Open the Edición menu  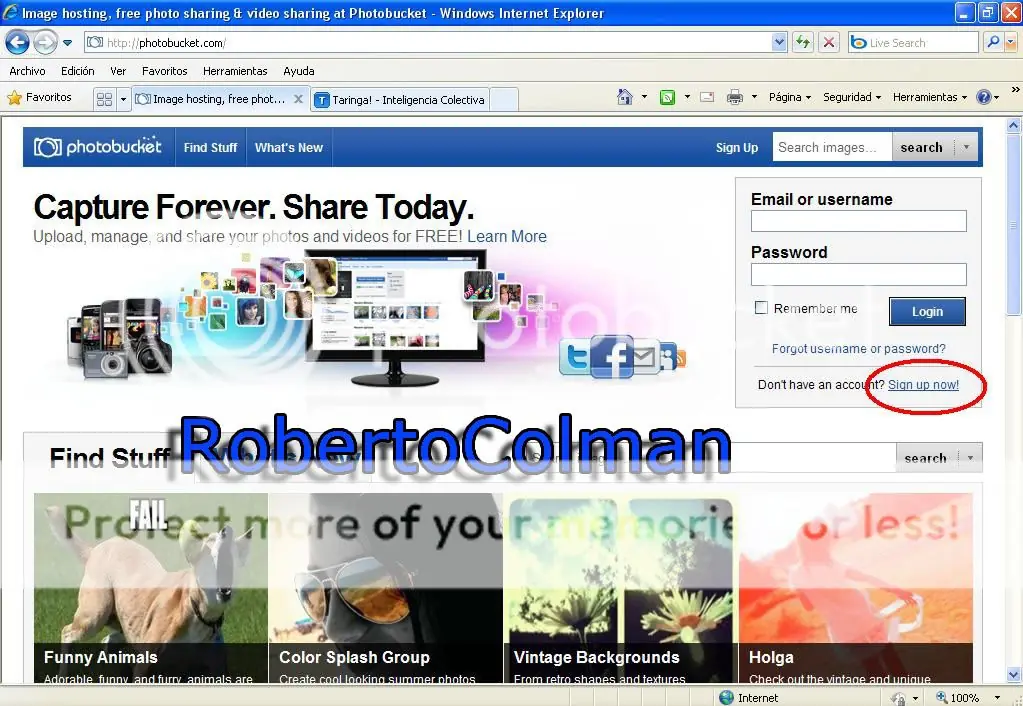78,71
